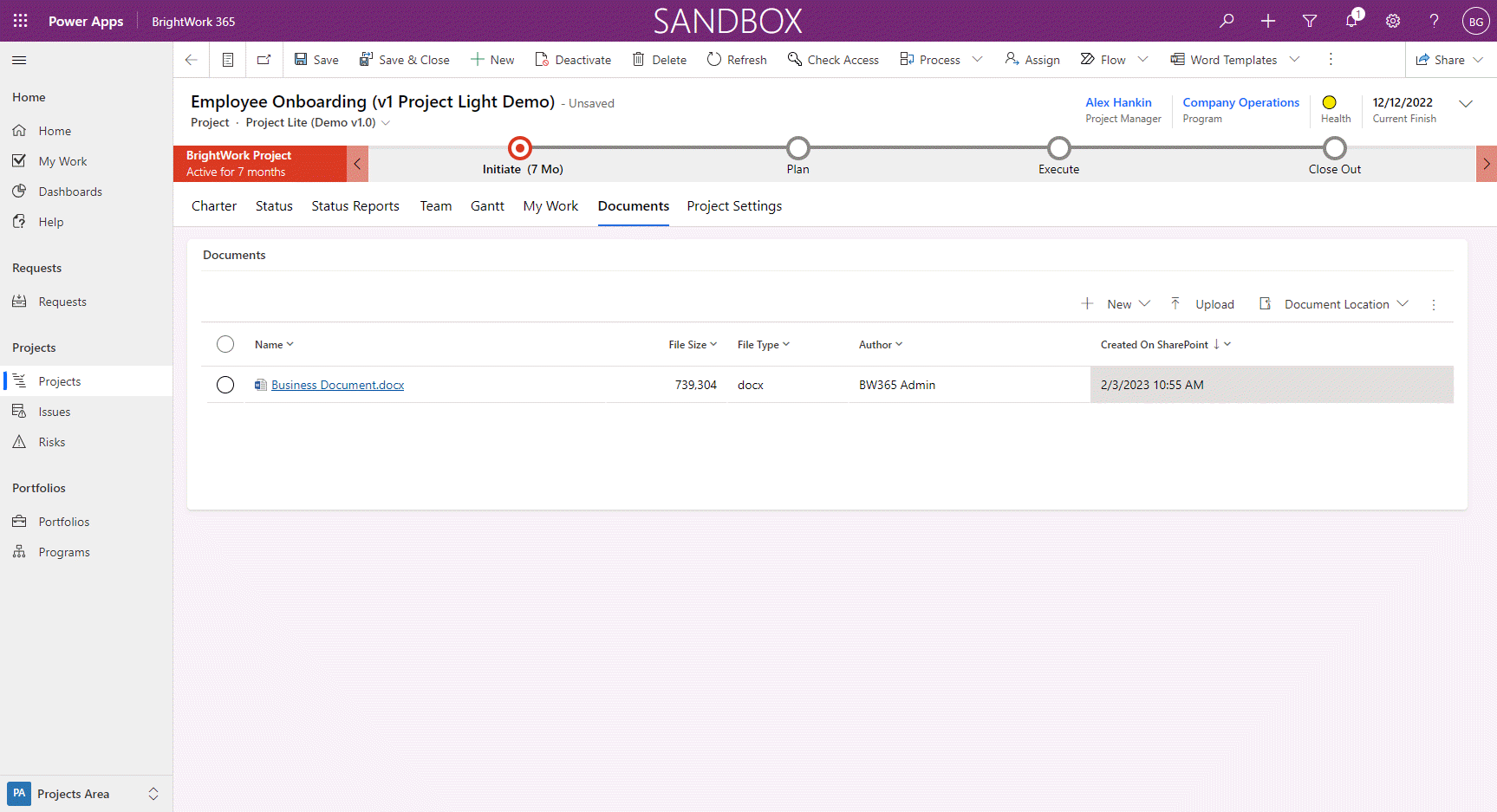Toggle the select all documents circle
Viewport: 1497px width, 812px height.
point(225,344)
